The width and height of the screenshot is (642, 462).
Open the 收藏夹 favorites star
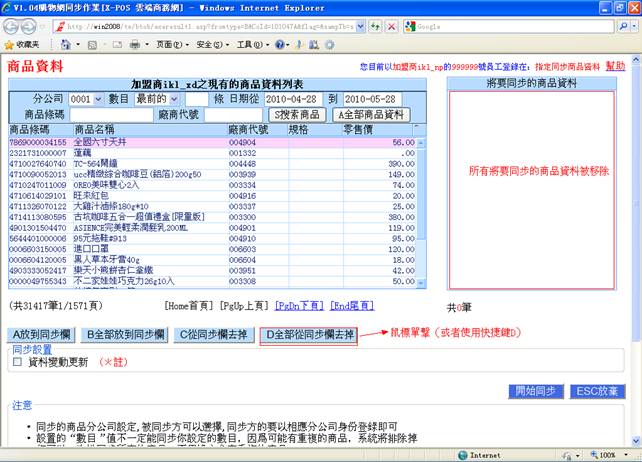point(20,45)
